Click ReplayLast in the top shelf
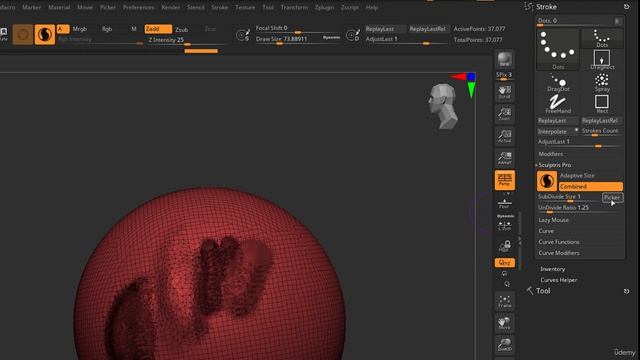The image size is (640, 360). [x=385, y=29]
